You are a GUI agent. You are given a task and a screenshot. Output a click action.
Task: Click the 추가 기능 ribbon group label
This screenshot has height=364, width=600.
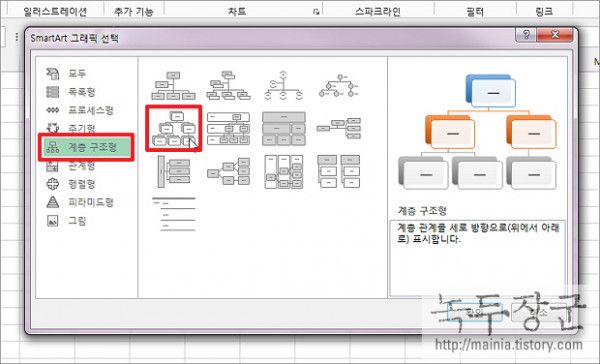click(x=134, y=11)
